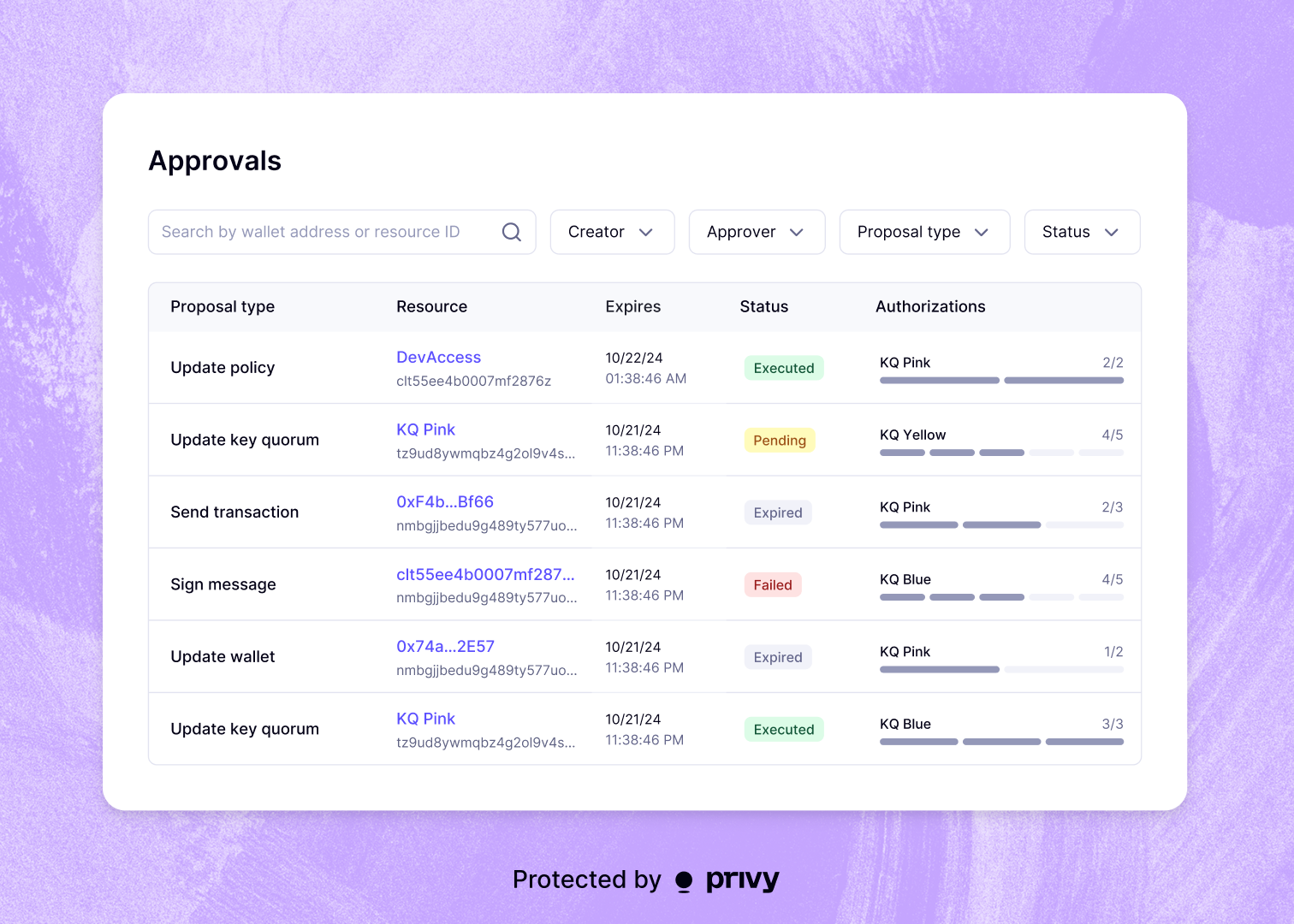Screen dimensions: 1294x924
Task: Select the Send transaction row label
Action: 234,512
